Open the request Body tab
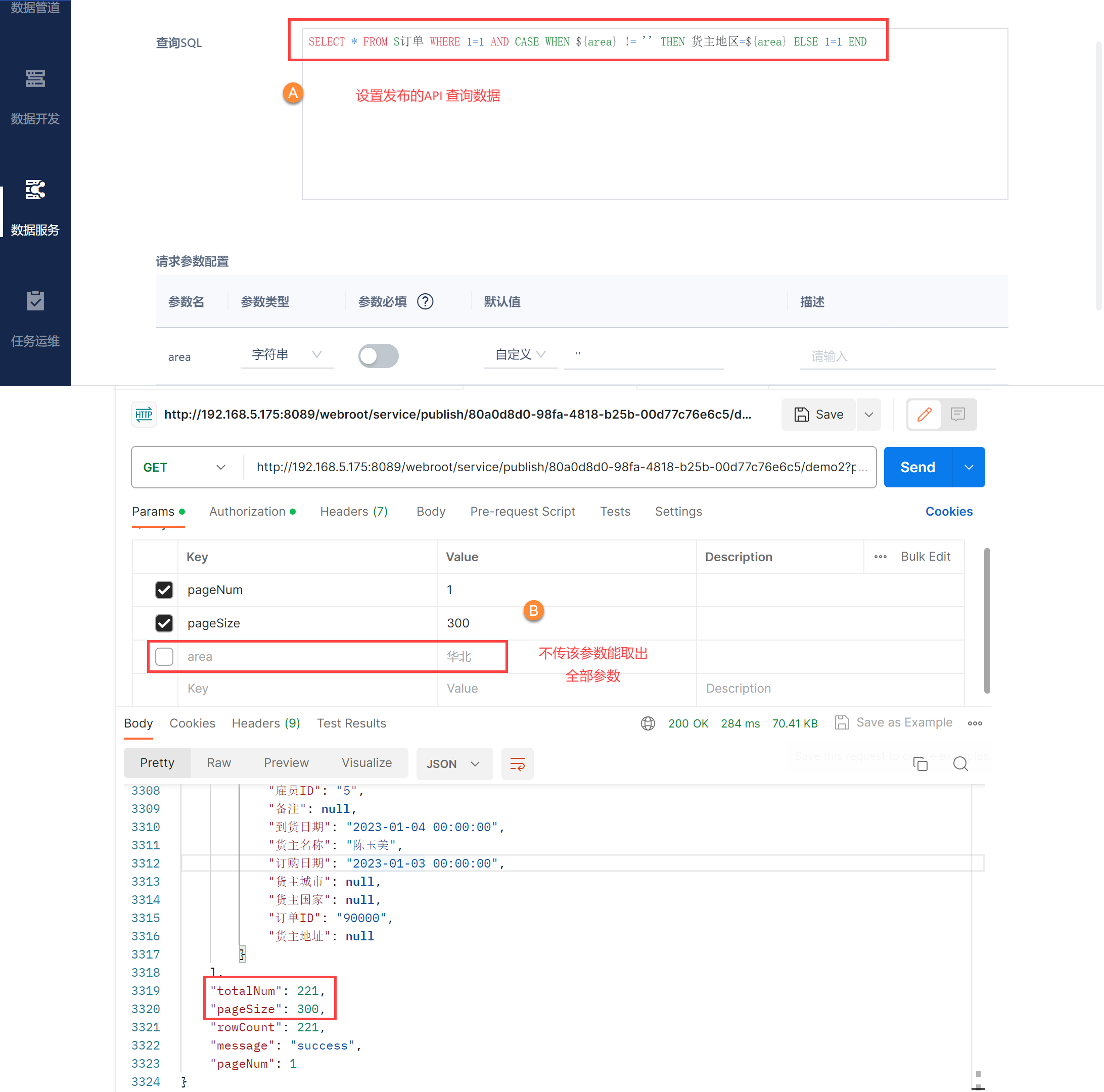Screen dimensions: 1104x1092 [431, 512]
